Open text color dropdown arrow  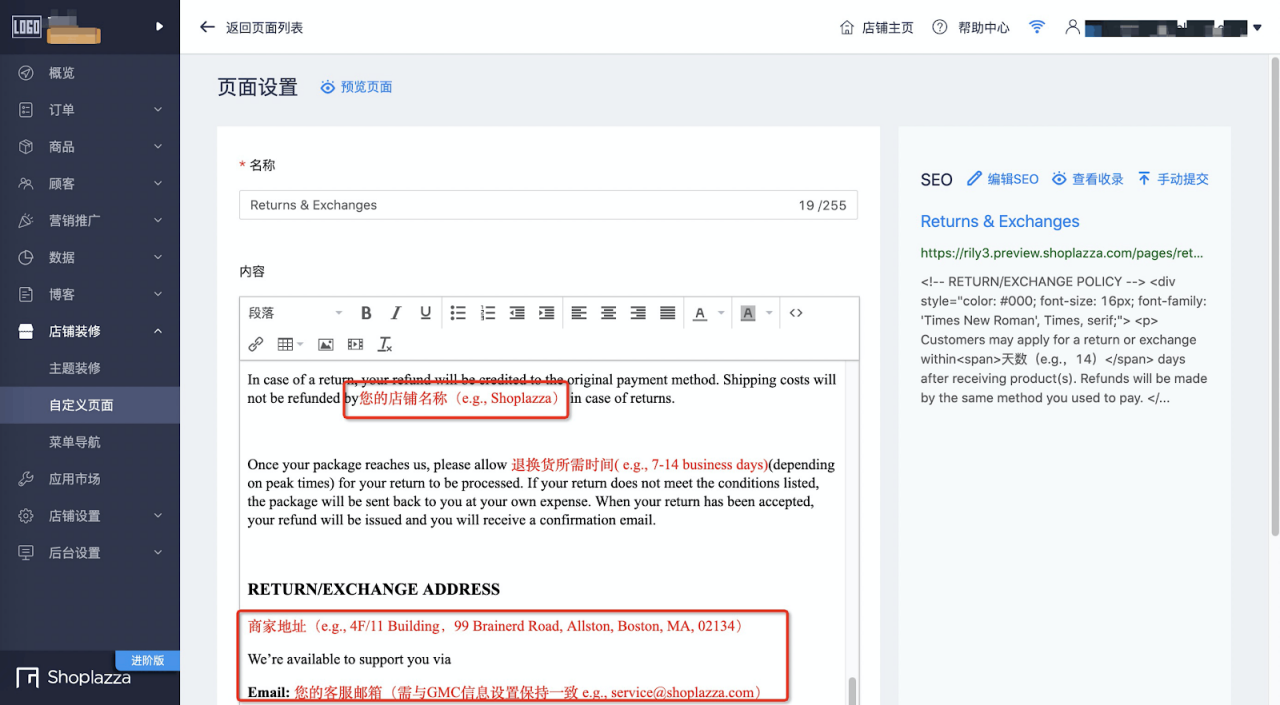[721, 313]
